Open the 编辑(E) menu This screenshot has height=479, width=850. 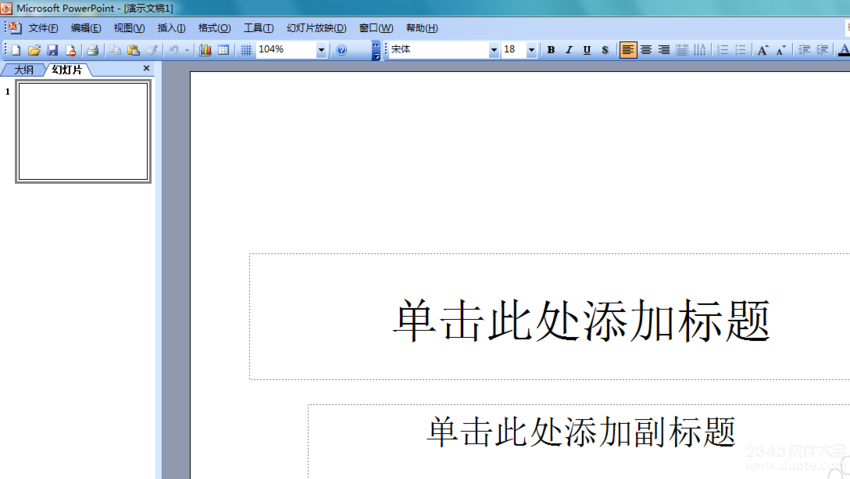pos(86,28)
